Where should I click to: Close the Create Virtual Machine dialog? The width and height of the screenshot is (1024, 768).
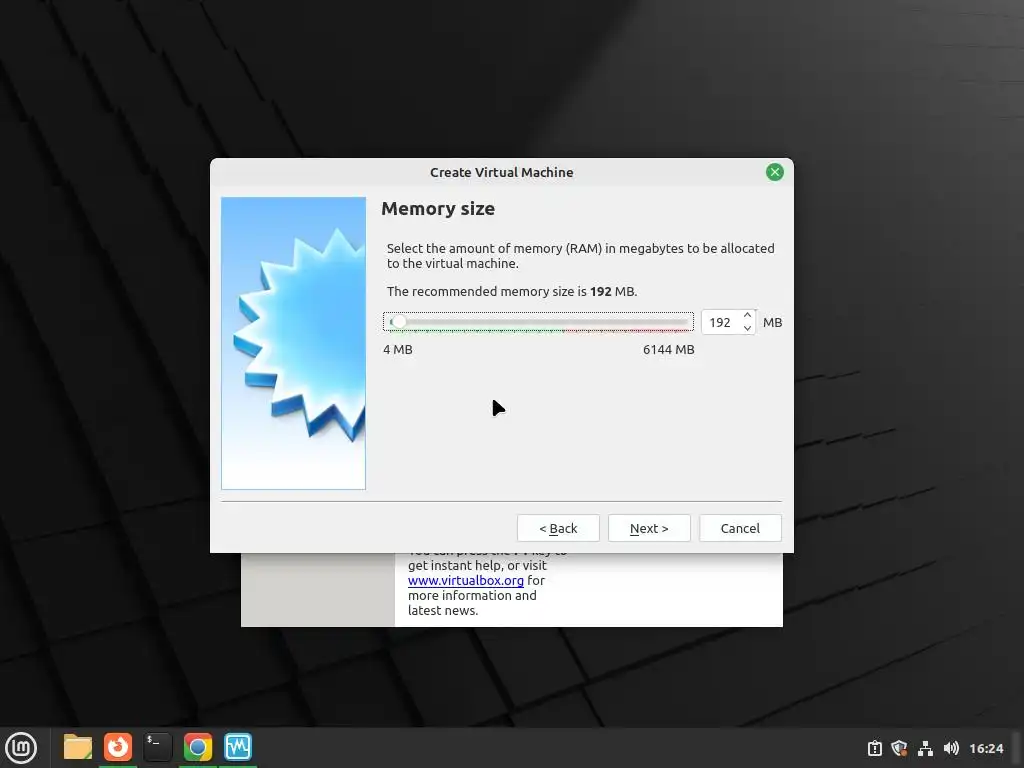(x=775, y=172)
